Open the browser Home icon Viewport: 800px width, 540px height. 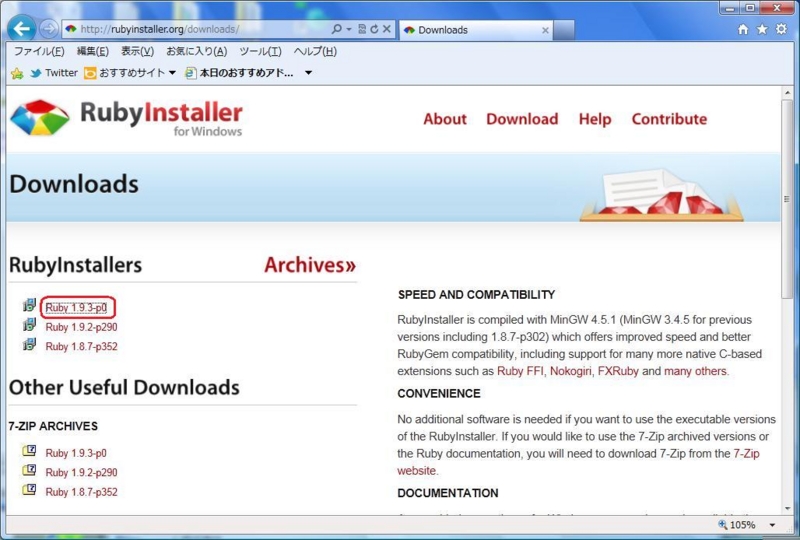(x=743, y=29)
